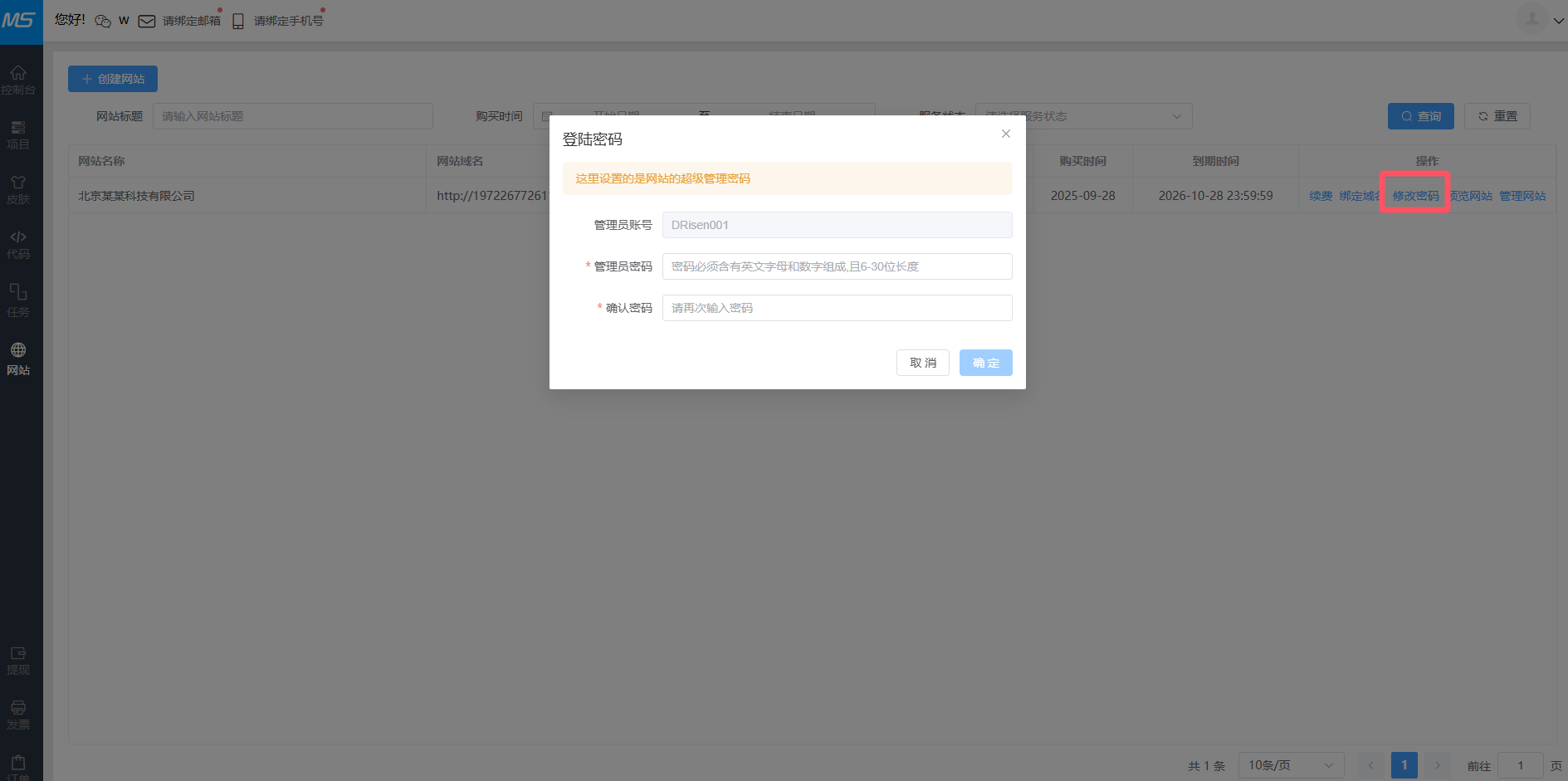Focus the 确认密码 input field
Viewport: 1568px width, 781px height.
pyautogui.click(x=837, y=308)
